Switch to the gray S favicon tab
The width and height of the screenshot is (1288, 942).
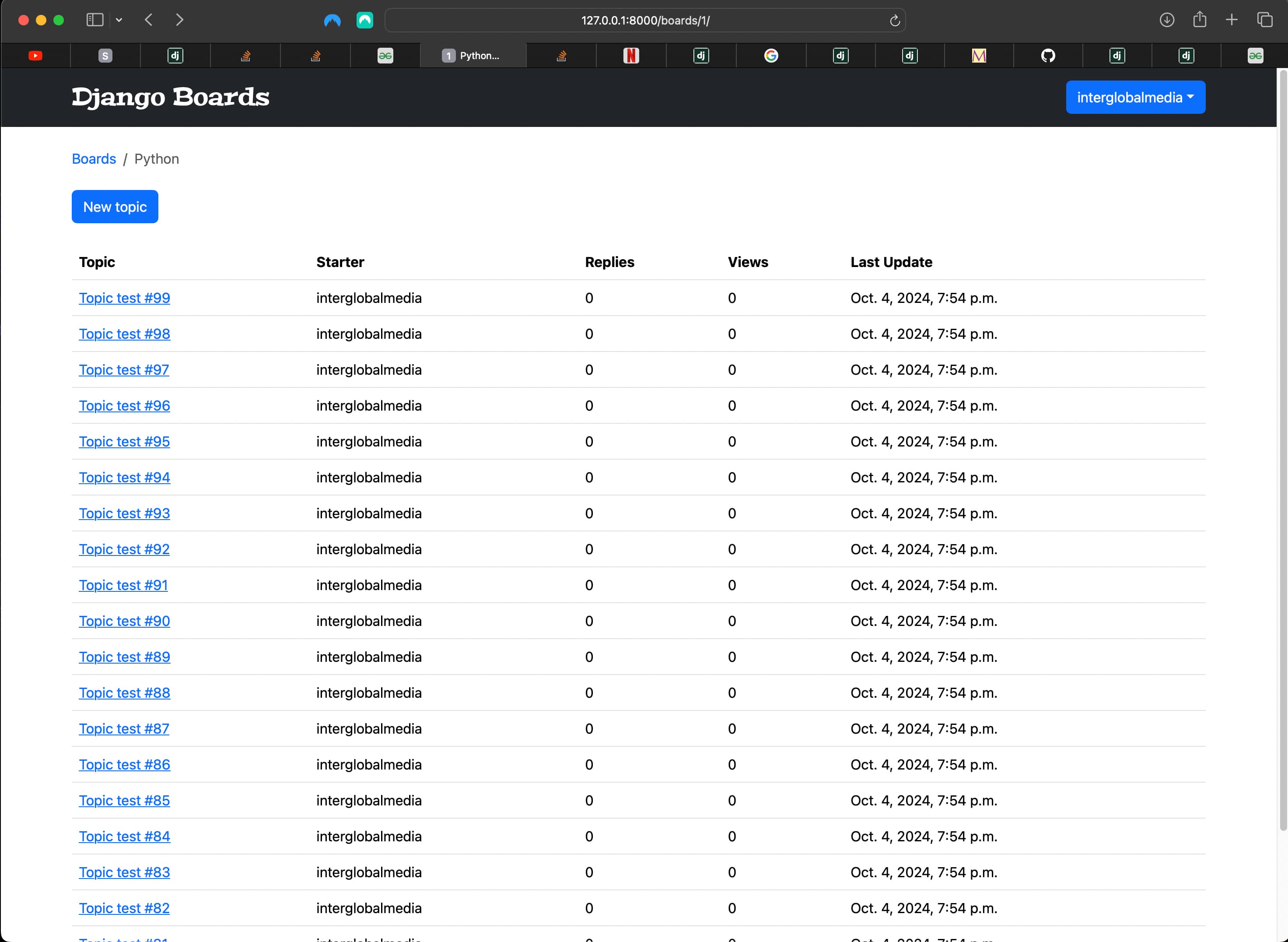tap(105, 55)
